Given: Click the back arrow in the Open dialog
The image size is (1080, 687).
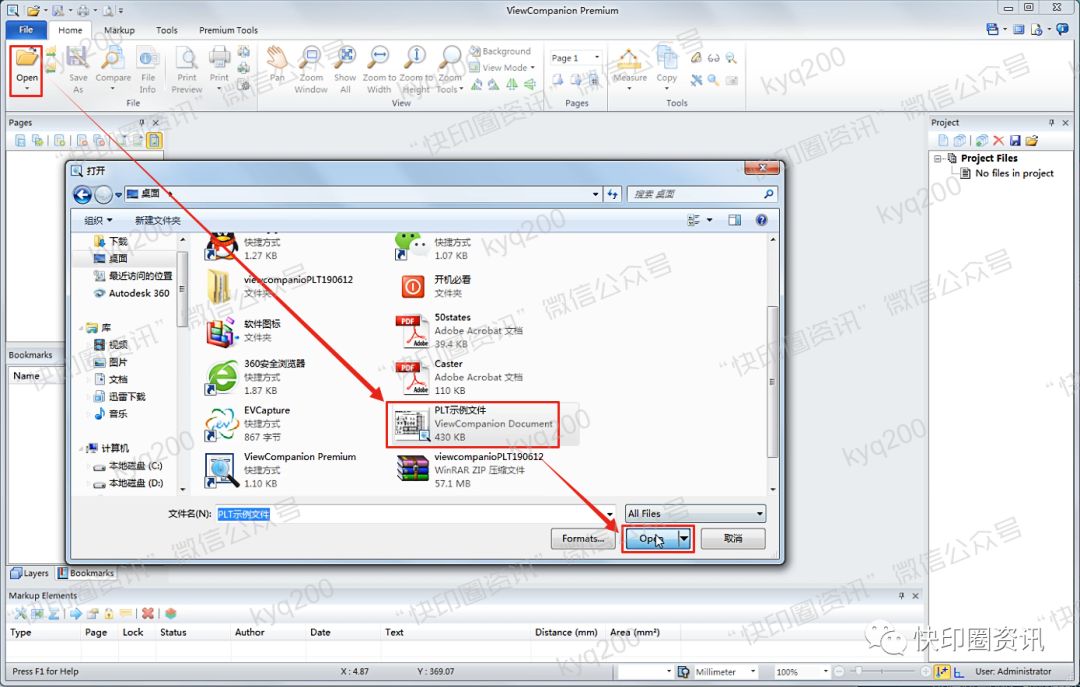Looking at the screenshot, I should pos(83,195).
